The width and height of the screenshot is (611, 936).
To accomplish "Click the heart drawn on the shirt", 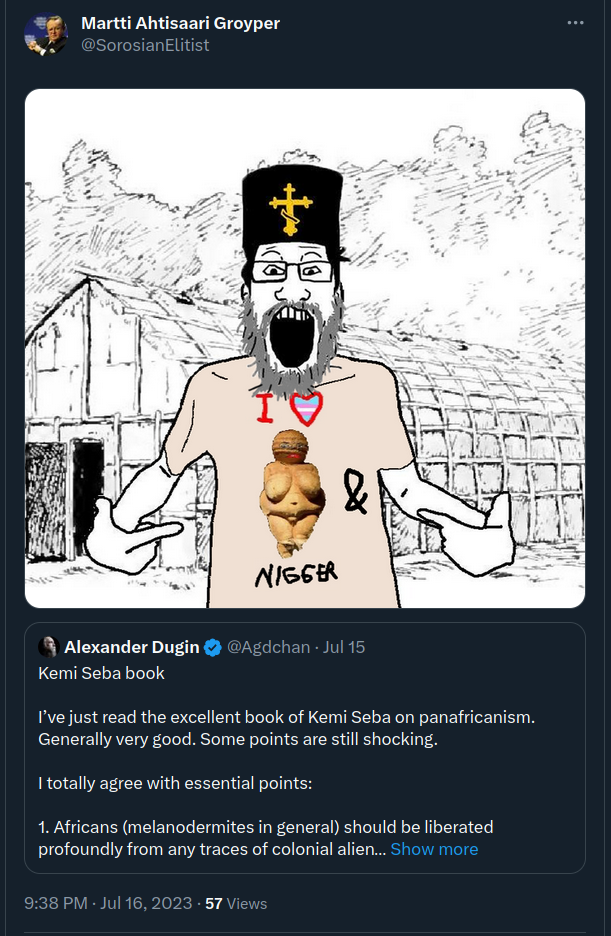I will (x=307, y=407).
